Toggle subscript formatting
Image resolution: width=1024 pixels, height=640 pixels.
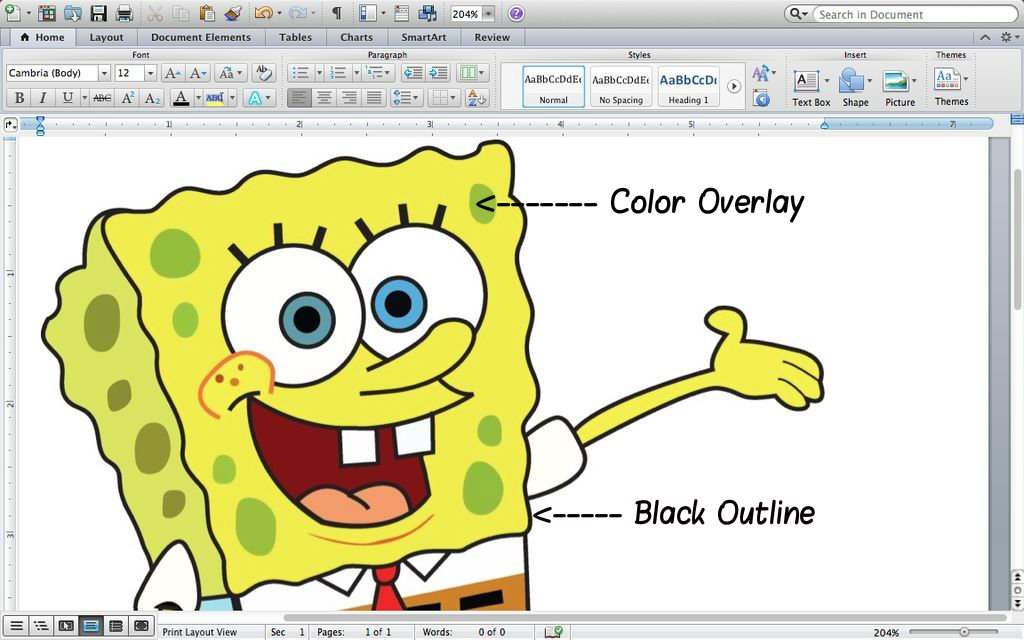pos(152,98)
